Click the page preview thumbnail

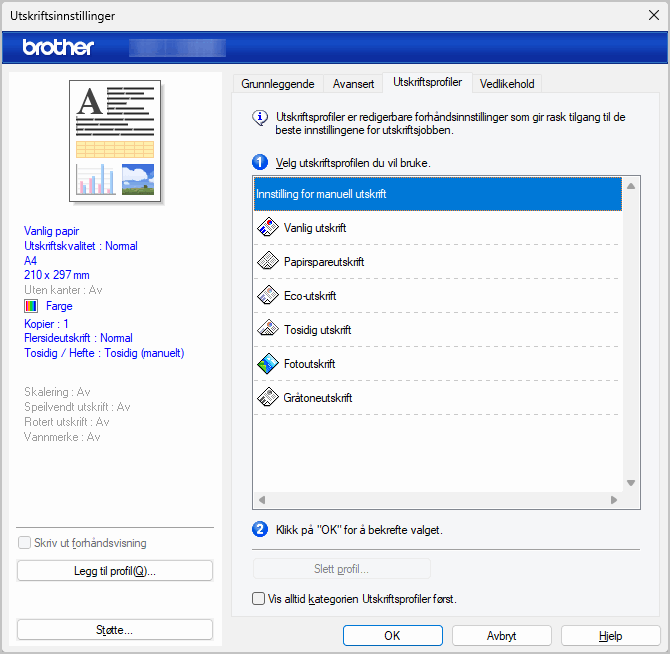(115, 142)
